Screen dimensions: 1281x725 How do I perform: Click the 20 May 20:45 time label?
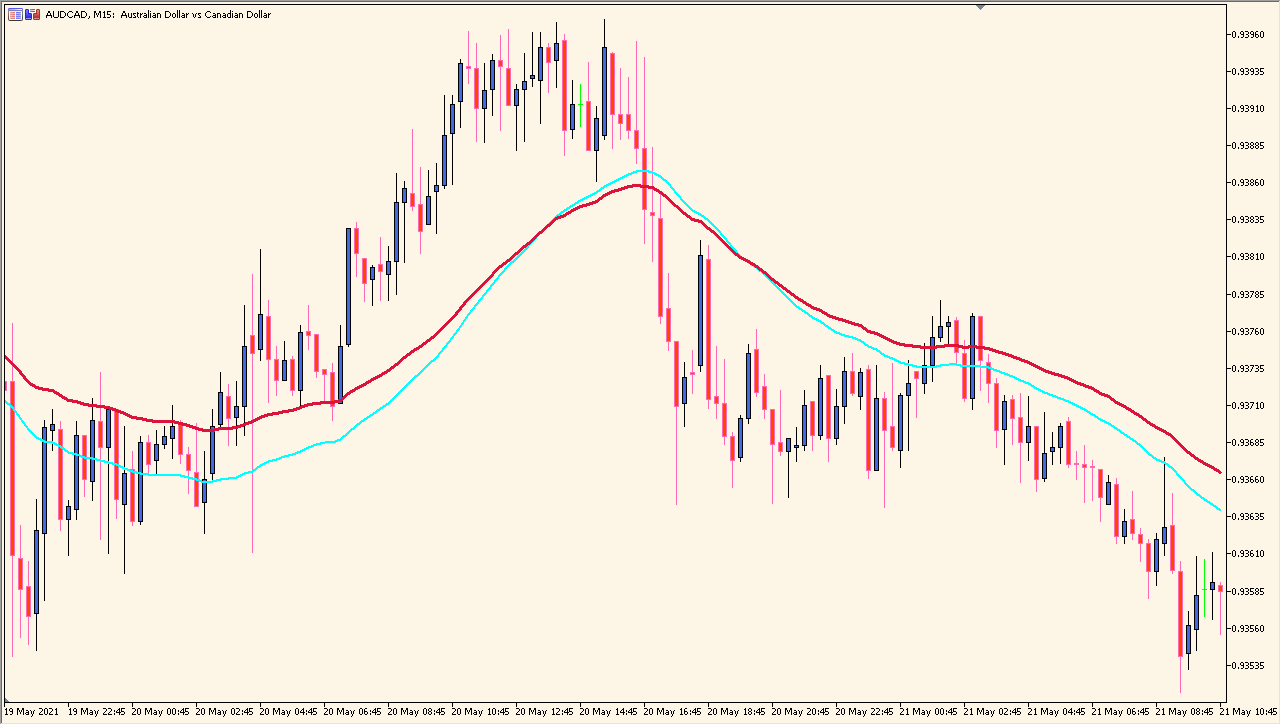coord(801,713)
